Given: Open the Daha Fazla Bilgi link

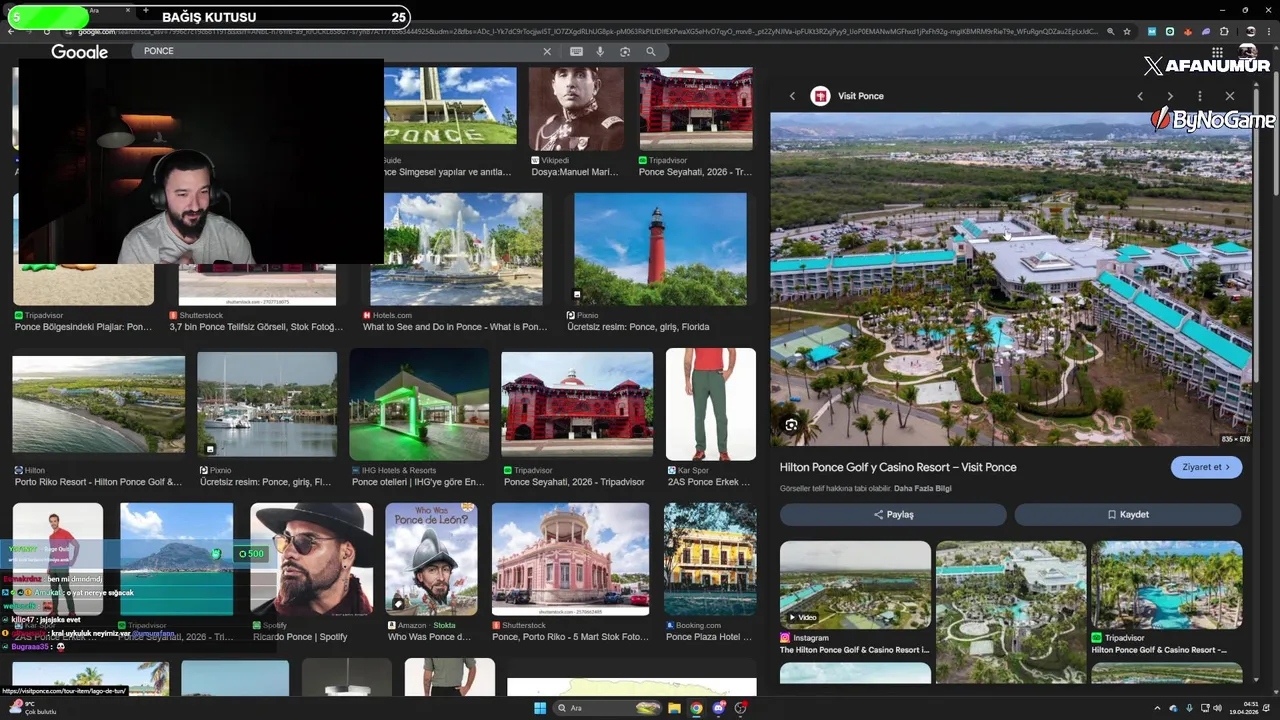Looking at the screenshot, I should click(x=922, y=489).
